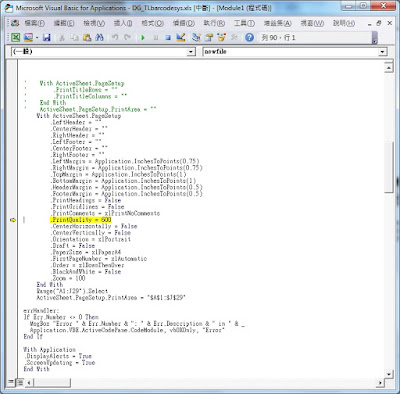Expand the (一般) object dropdown
Image resolution: width=400 pixels, height=394 pixels.
191,52
